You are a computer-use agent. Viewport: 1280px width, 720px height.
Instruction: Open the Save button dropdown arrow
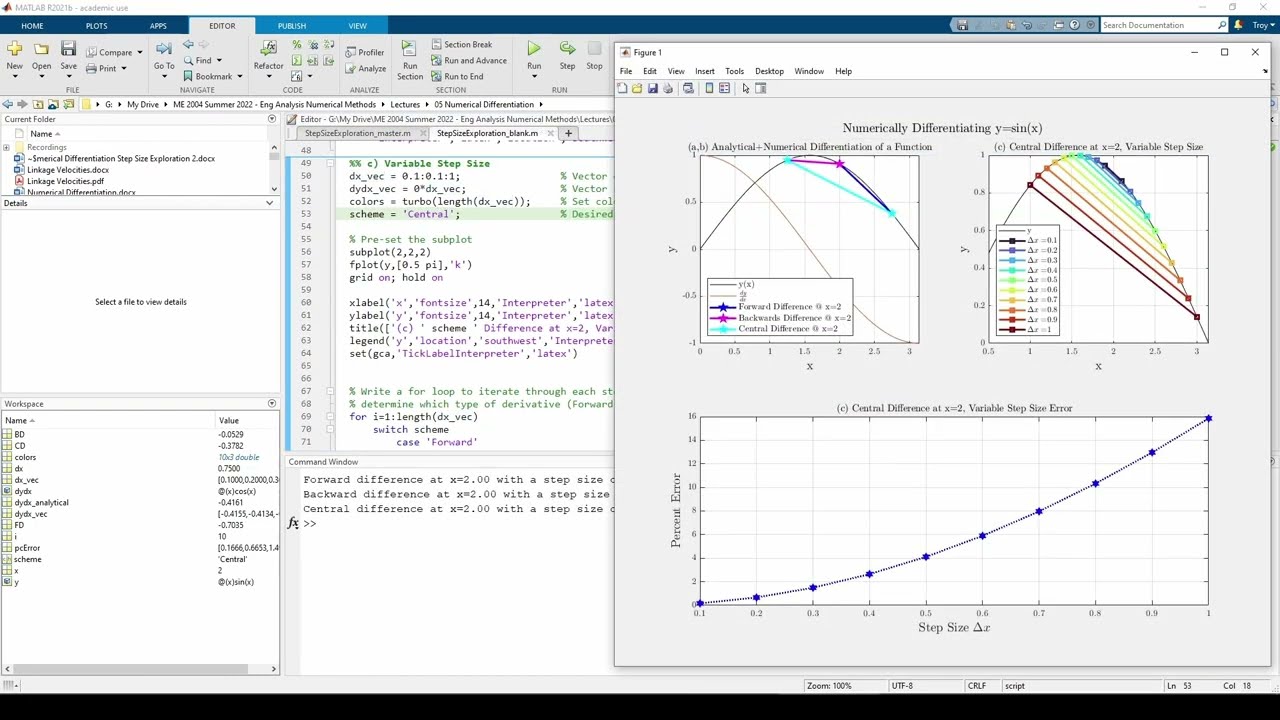pyautogui.click(x=68, y=77)
